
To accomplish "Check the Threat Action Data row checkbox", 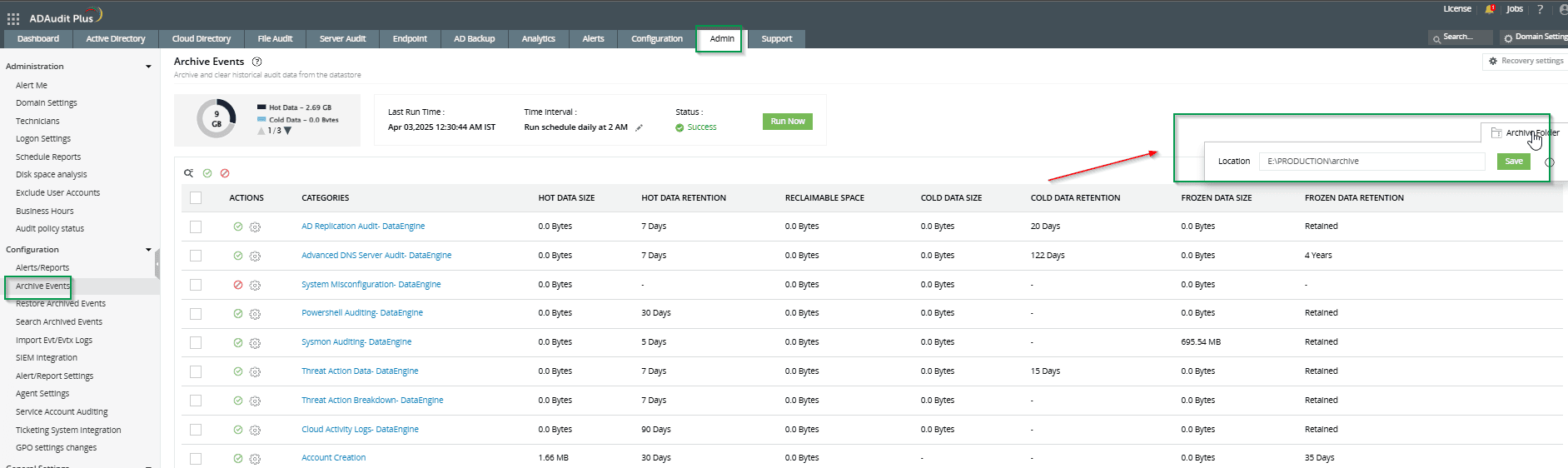I will (x=196, y=371).
